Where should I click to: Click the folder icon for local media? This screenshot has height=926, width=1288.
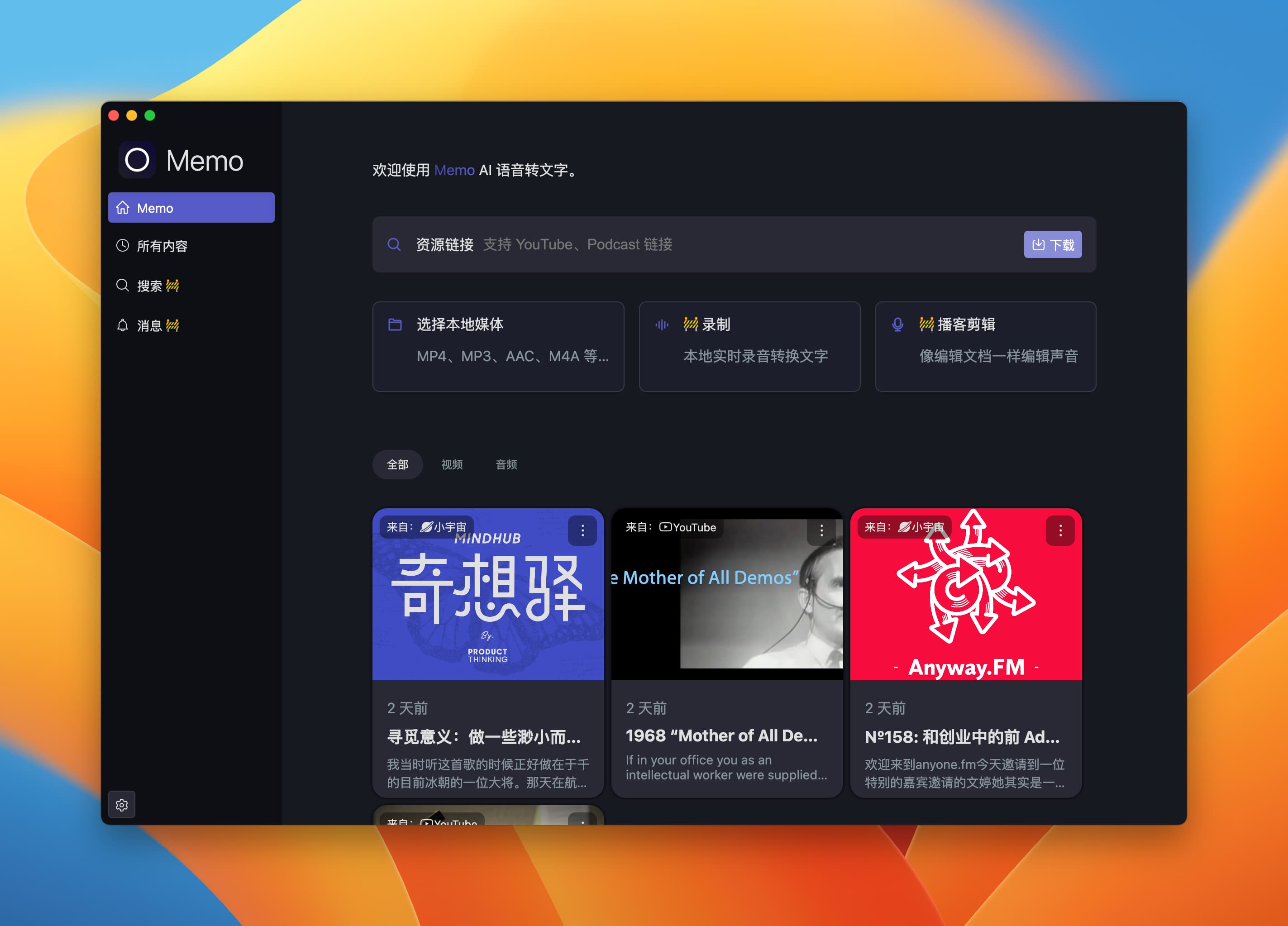[395, 325]
